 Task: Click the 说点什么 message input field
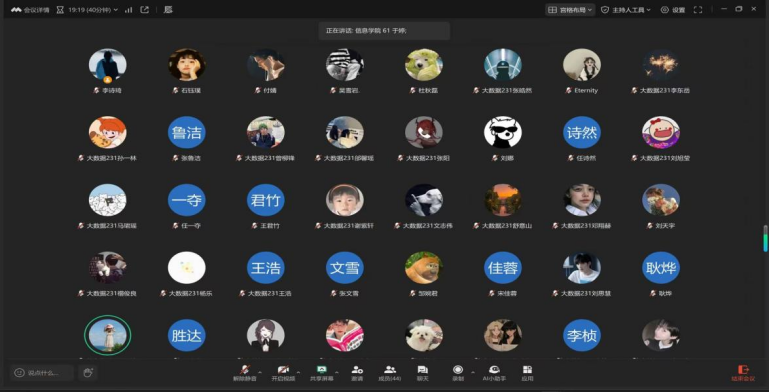[42, 373]
